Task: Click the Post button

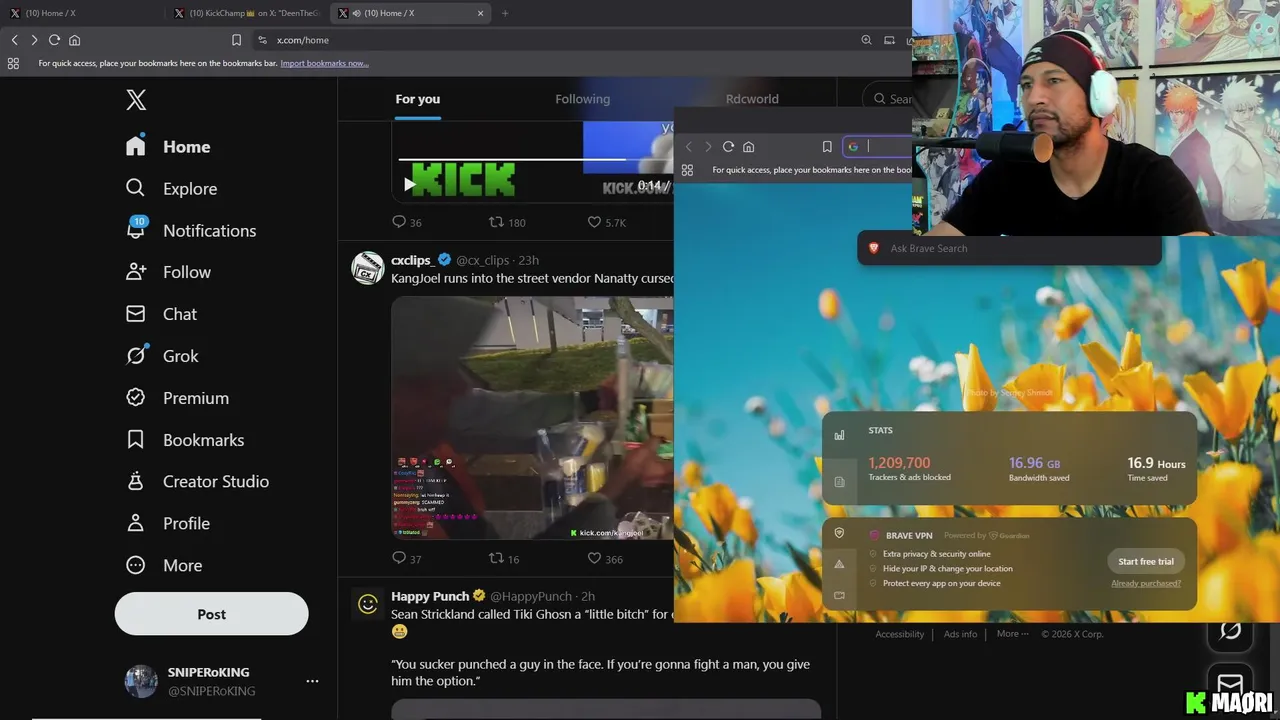Action: point(211,614)
